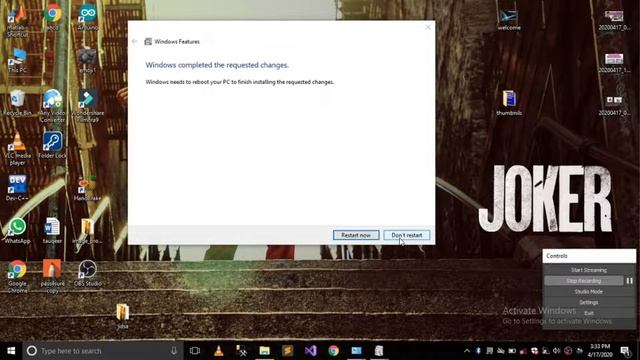The width and height of the screenshot is (640, 360).
Task: Open File Explorer from the taskbar
Action: 264,351
